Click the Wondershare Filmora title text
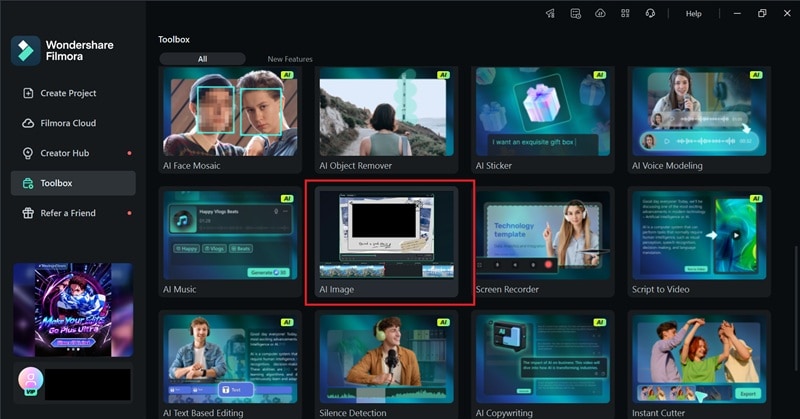This screenshot has height=419, width=800. coord(80,51)
